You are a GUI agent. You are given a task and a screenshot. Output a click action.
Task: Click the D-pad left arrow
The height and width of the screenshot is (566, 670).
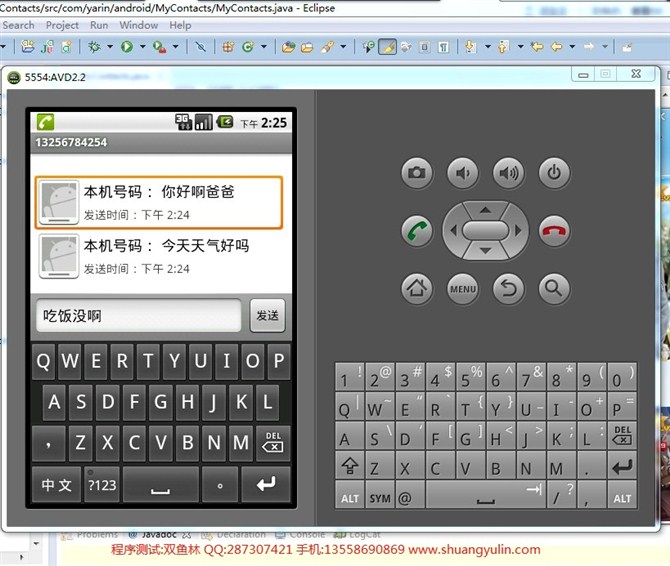(x=454, y=231)
